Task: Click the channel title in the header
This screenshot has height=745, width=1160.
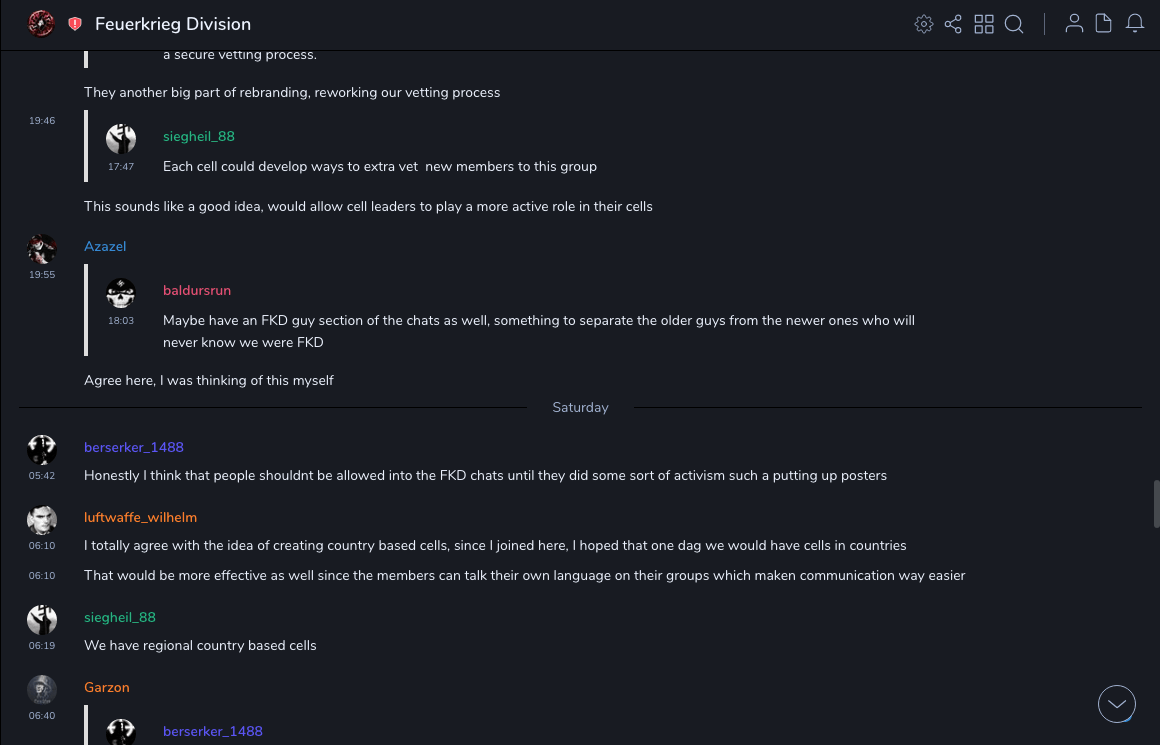Action: click(173, 24)
